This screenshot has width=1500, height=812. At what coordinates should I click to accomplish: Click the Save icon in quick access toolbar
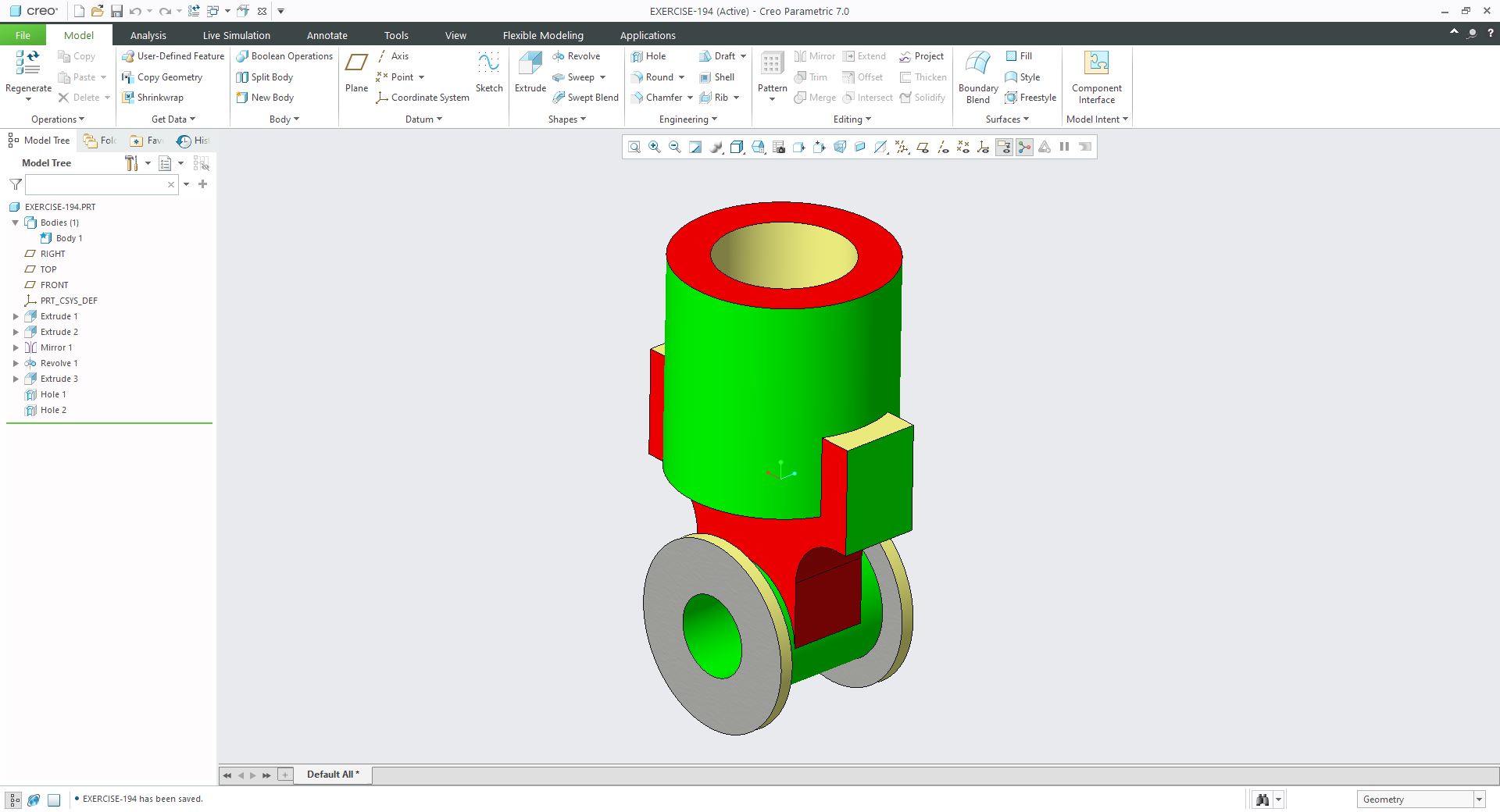tap(116, 11)
